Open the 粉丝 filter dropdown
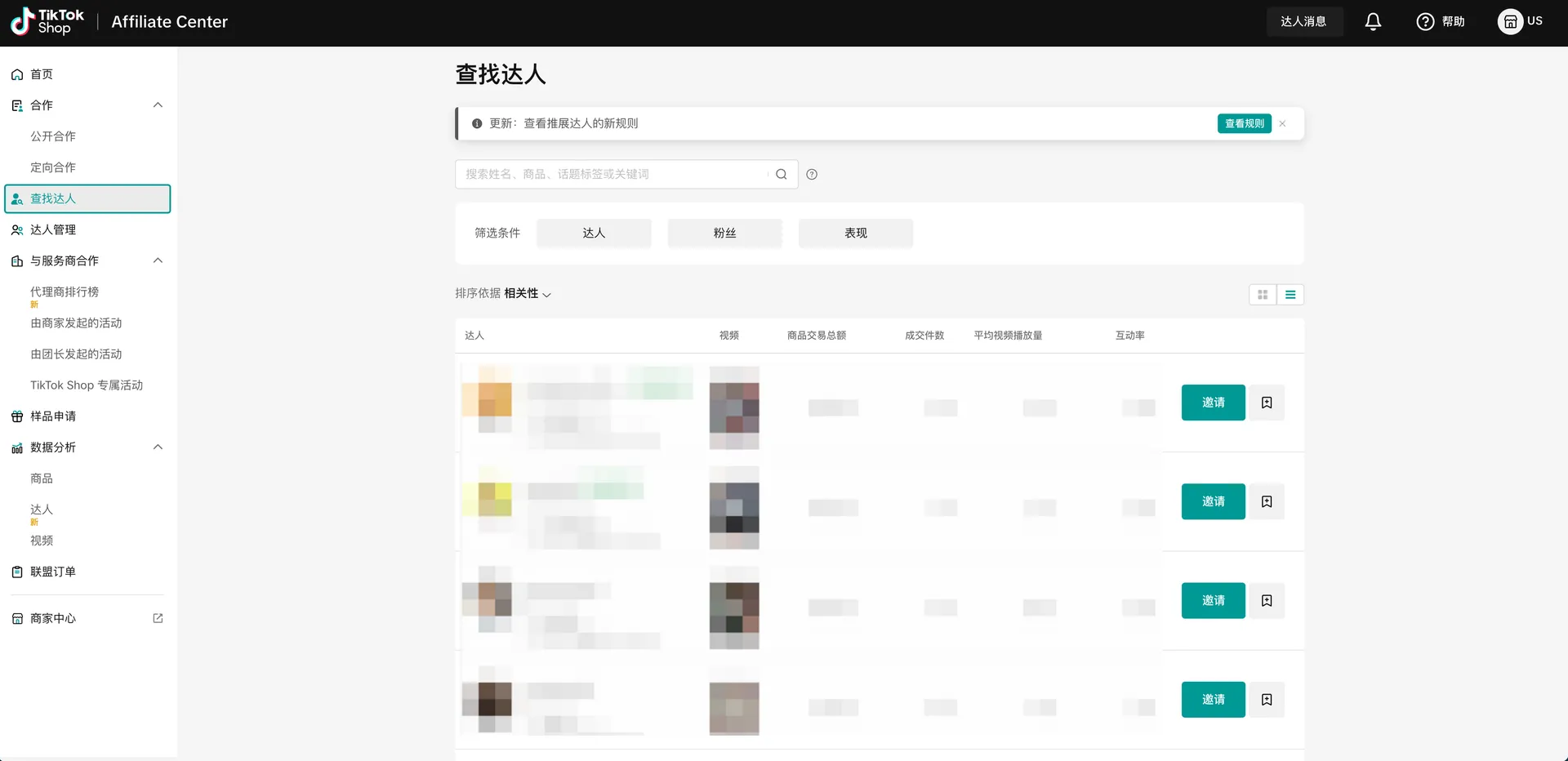Screen dimensions: 1568x761 [724, 233]
